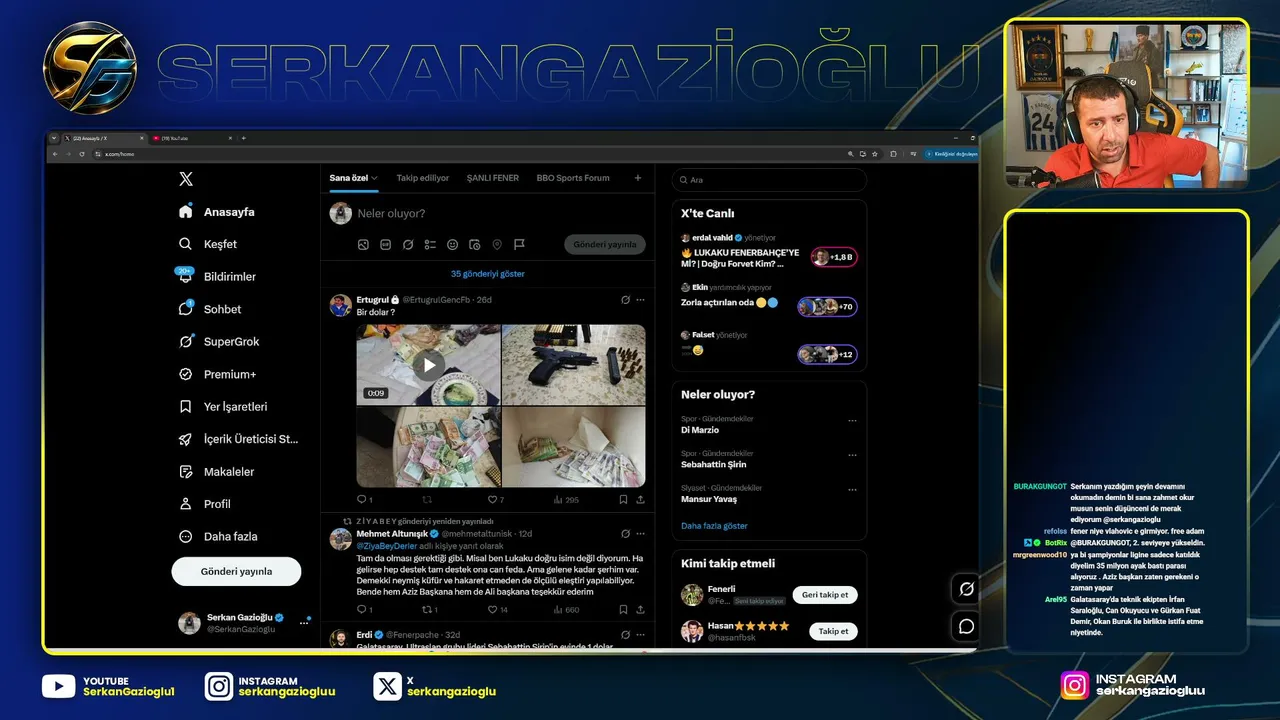
Task: Open the floating messages button
Action: [966, 626]
